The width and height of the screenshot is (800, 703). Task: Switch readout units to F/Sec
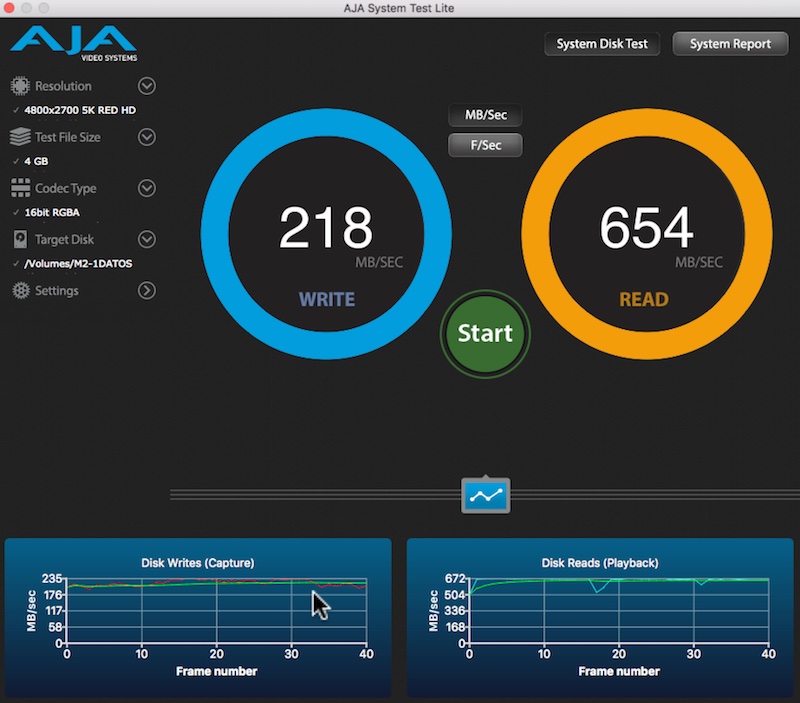(x=485, y=145)
